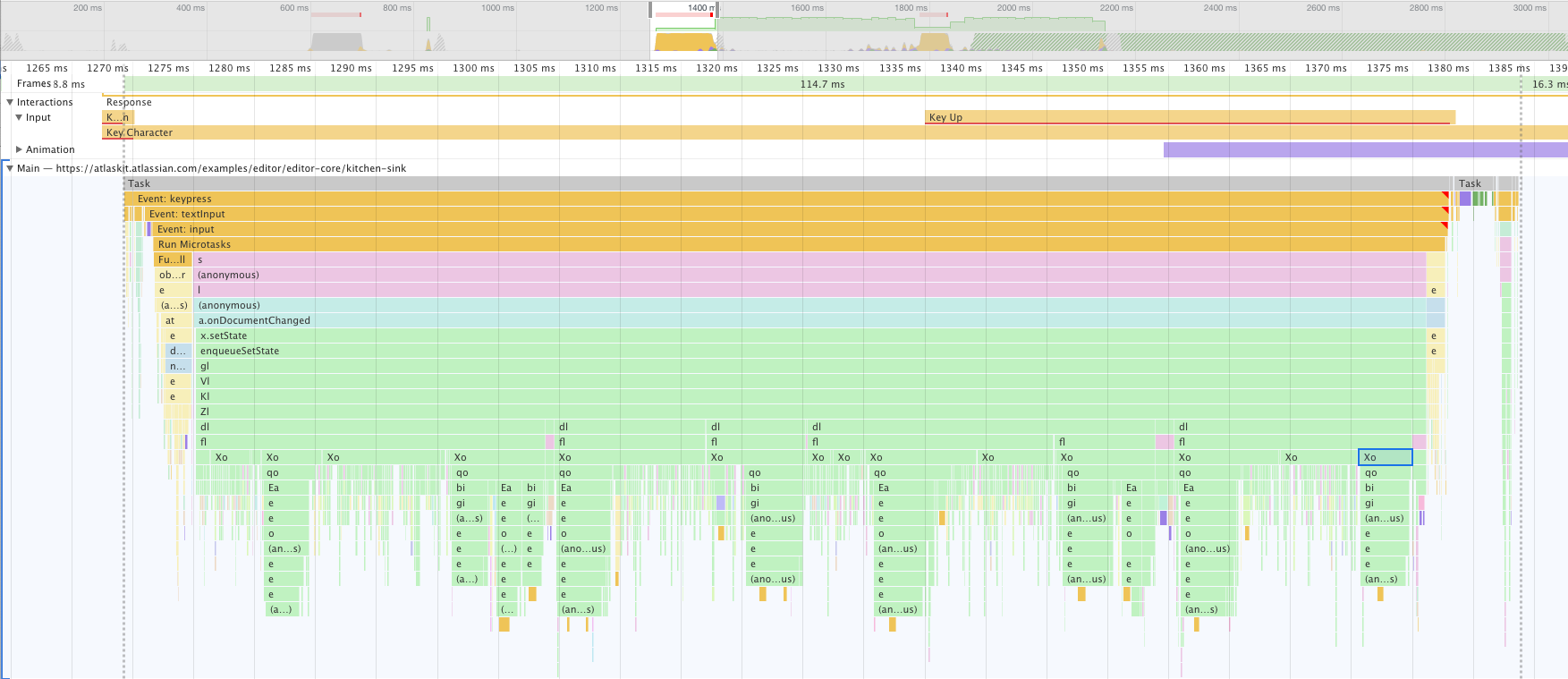Select the x.setState call bar
The width and height of the screenshot is (1568, 679).
(x=716, y=335)
